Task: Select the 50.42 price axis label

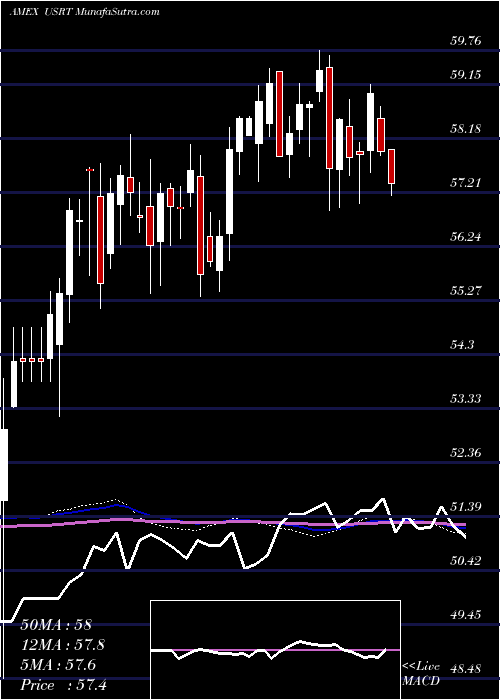Action: [x=466, y=560]
